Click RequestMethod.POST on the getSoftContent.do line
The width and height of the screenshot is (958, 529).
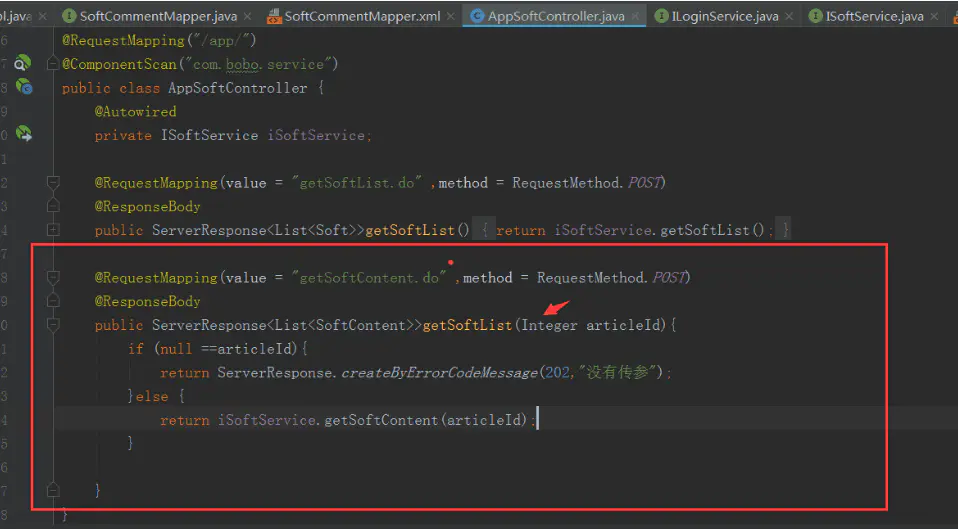pyautogui.click(x=612, y=277)
